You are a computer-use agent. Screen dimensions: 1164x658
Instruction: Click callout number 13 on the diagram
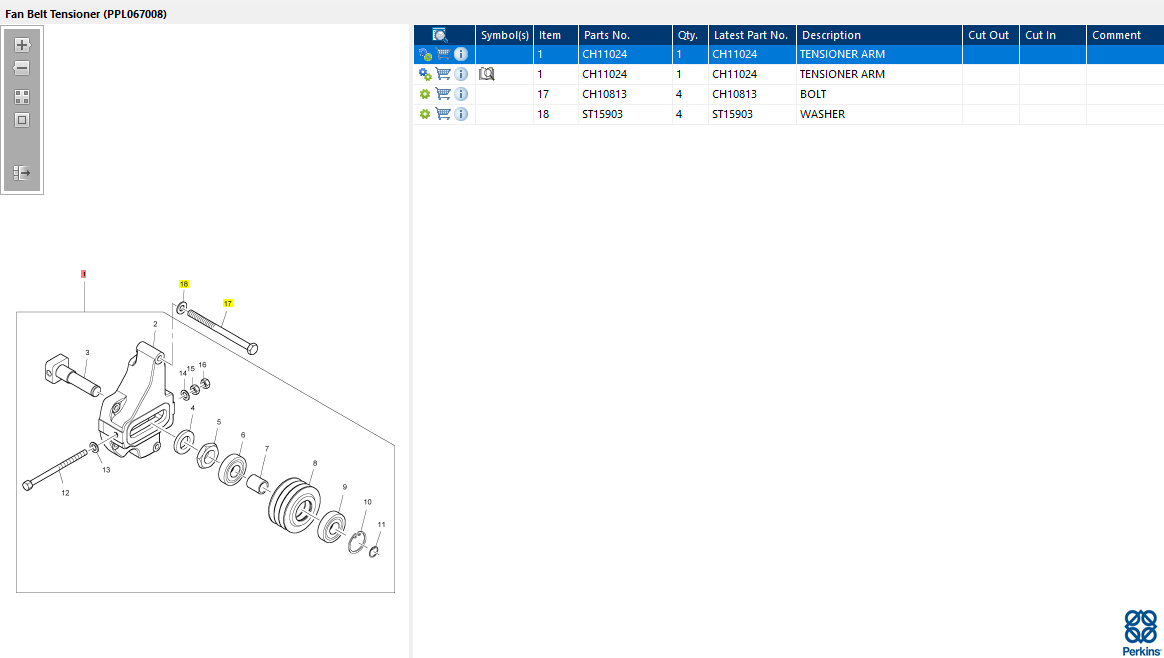[106, 469]
